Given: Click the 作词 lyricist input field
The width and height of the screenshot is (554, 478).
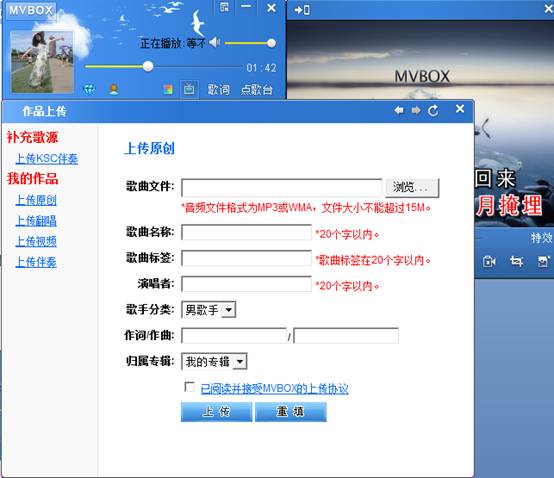Looking at the screenshot, I should tap(234, 336).
